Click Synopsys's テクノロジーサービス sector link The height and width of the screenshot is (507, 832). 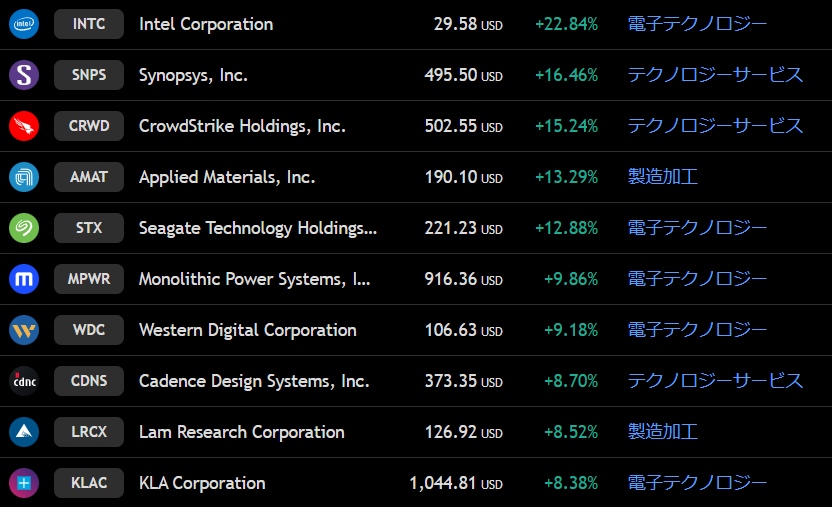pyautogui.click(x=715, y=75)
